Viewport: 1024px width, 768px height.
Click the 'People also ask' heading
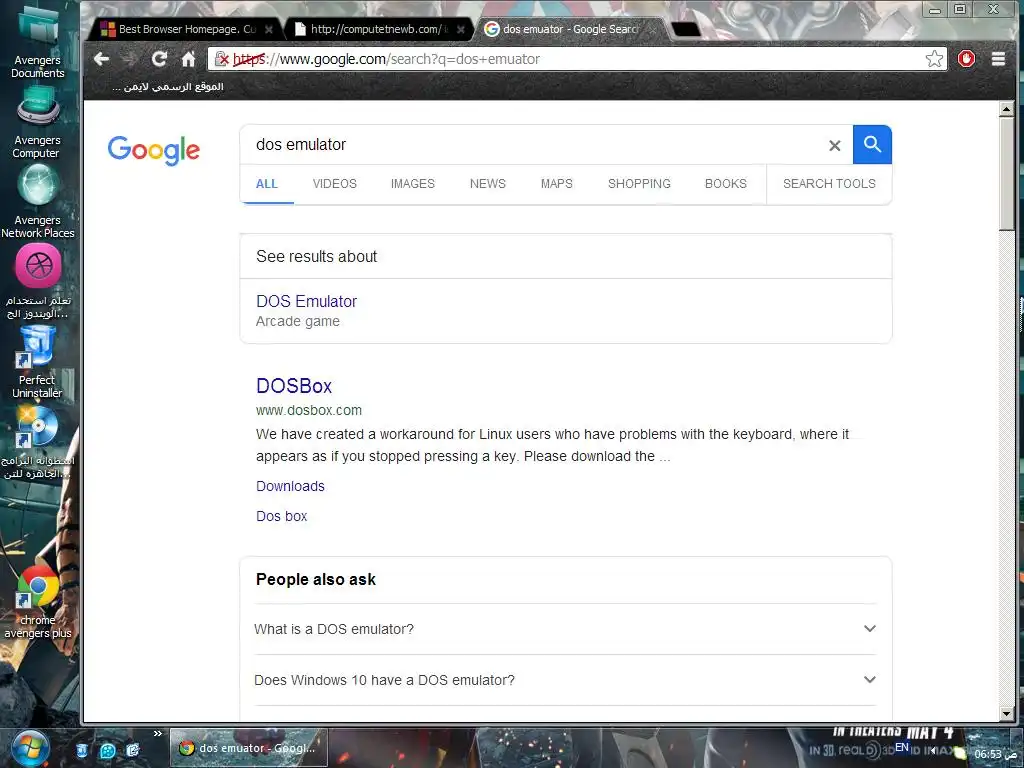point(316,580)
